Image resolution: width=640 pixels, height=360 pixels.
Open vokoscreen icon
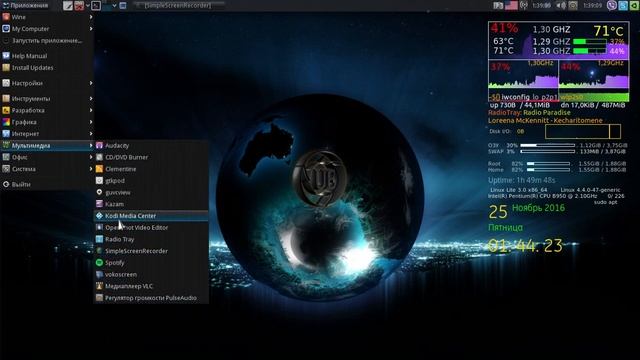pyautogui.click(x=99, y=275)
